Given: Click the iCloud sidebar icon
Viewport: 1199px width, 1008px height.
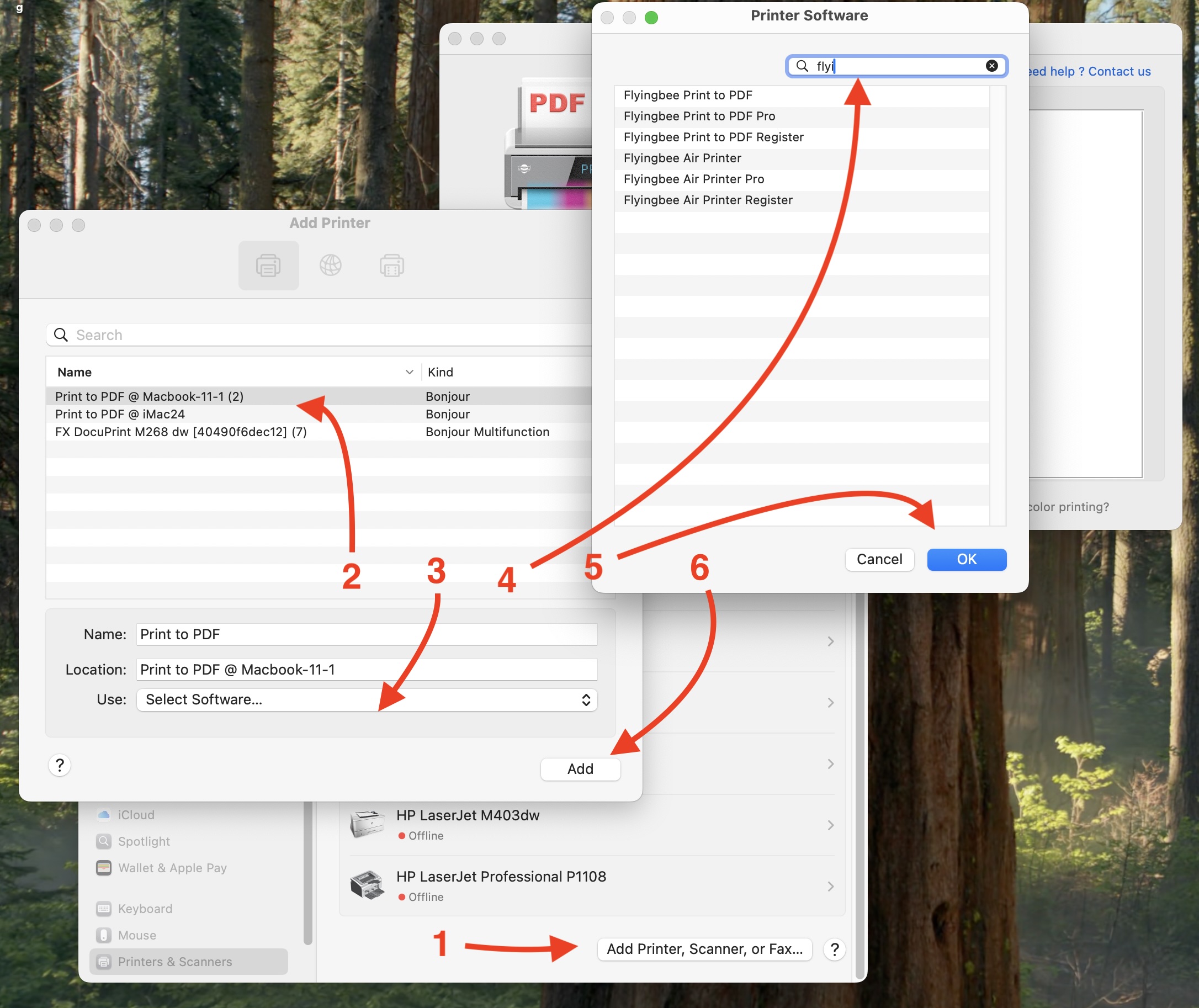Looking at the screenshot, I should click(103, 815).
